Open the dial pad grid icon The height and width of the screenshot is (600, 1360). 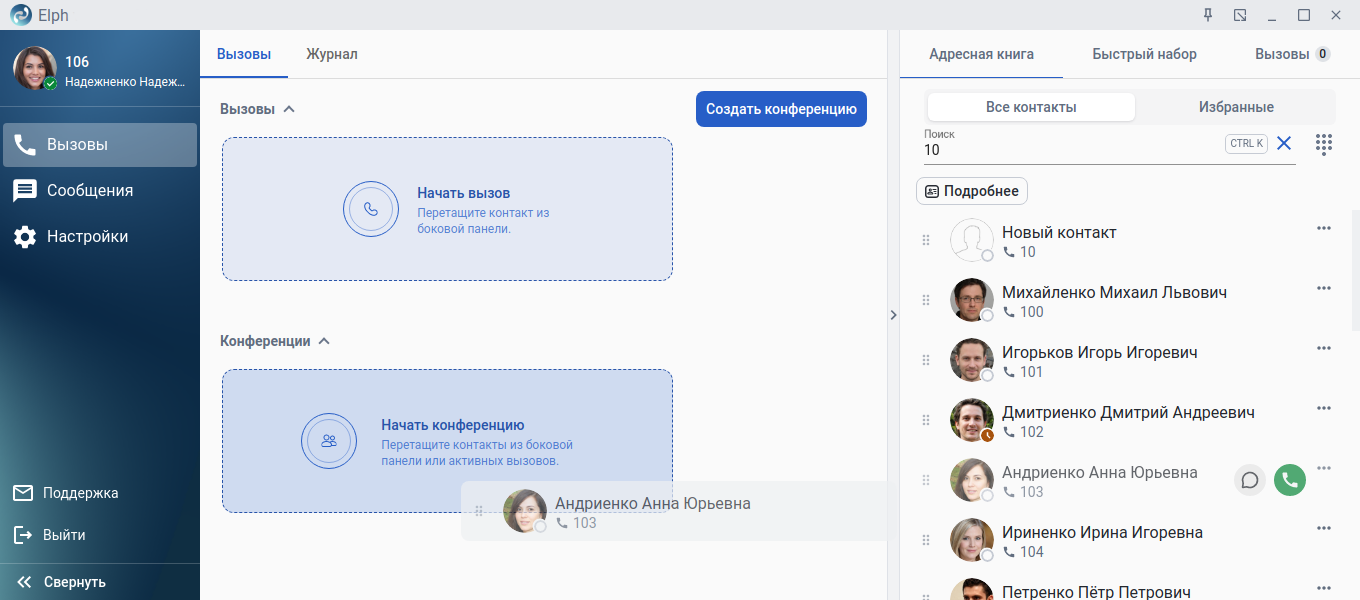point(1324,144)
